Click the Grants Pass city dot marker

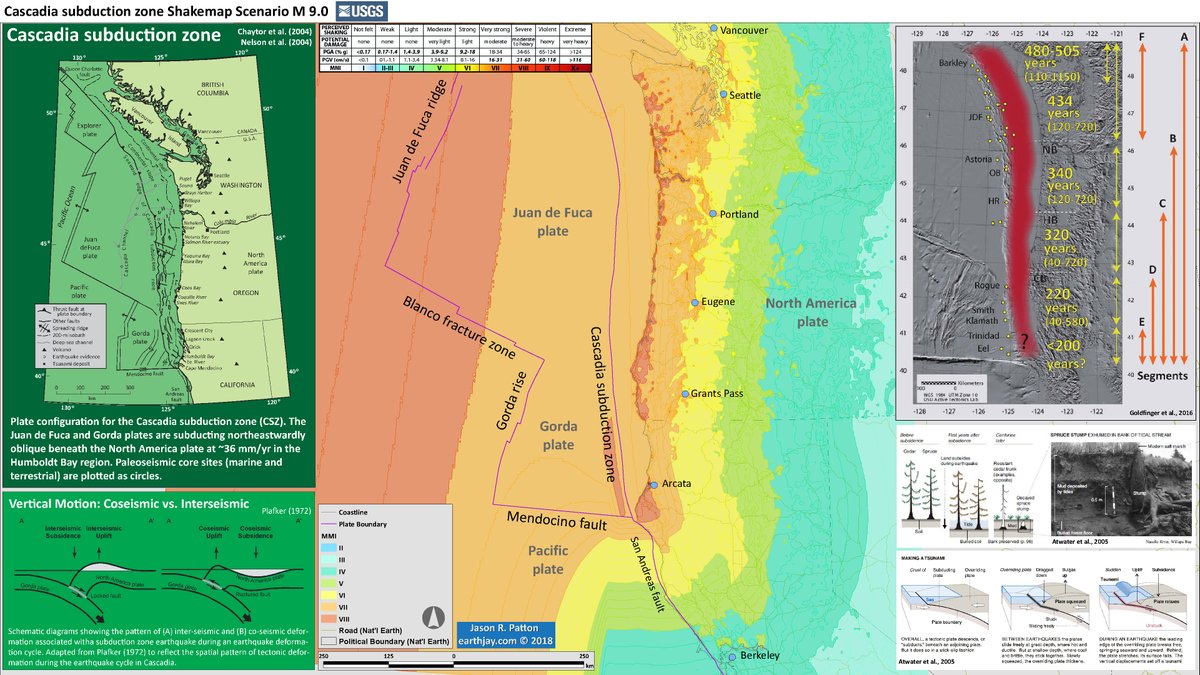pyautogui.click(x=684, y=393)
